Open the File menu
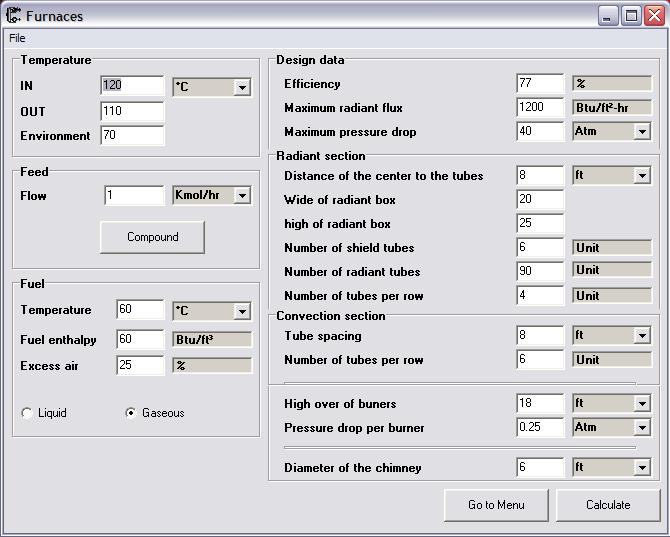The image size is (670, 537). point(17,38)
